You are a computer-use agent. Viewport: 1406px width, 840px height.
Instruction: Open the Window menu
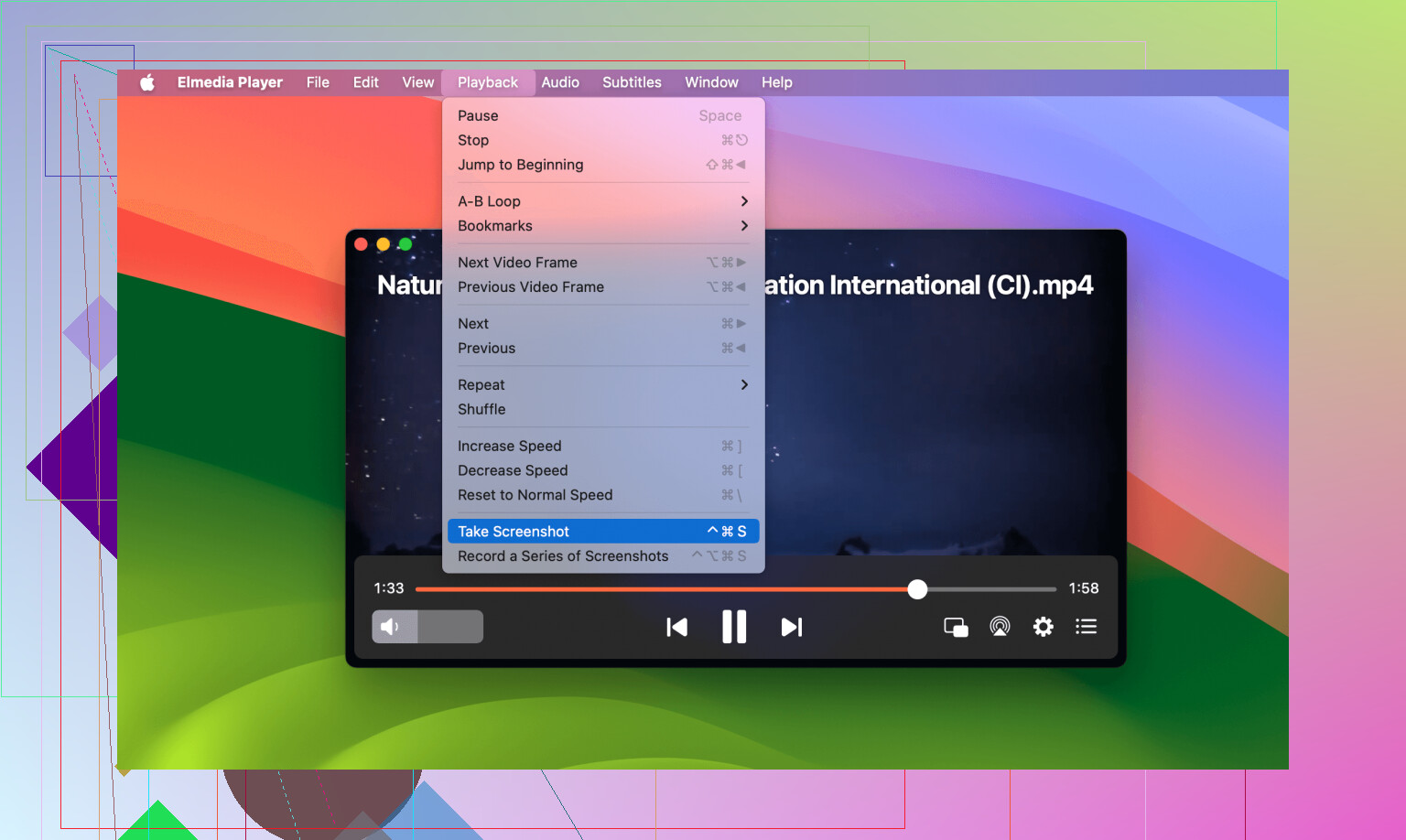coord(711,82)
